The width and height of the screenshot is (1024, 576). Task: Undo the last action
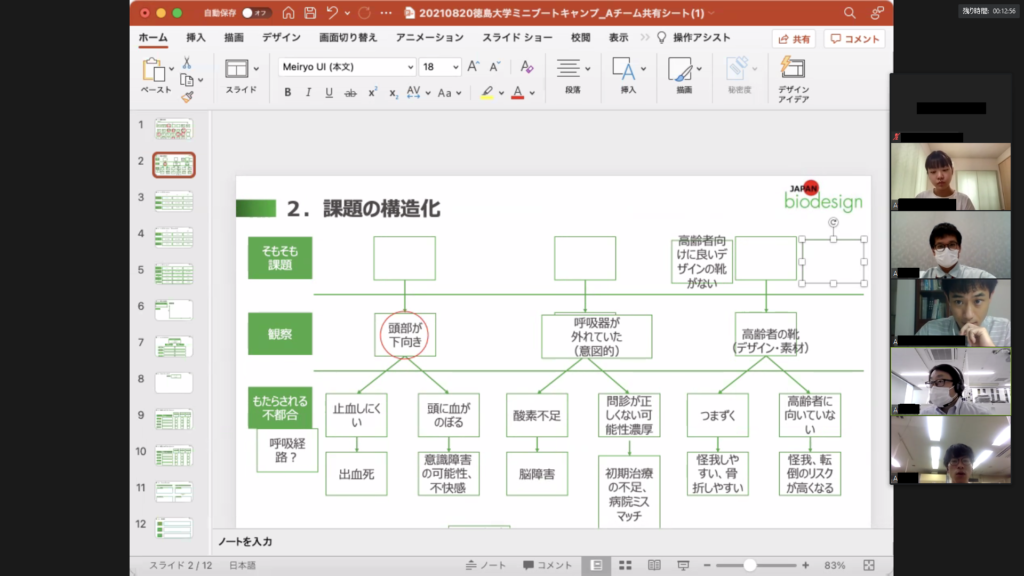coord(332,13)
